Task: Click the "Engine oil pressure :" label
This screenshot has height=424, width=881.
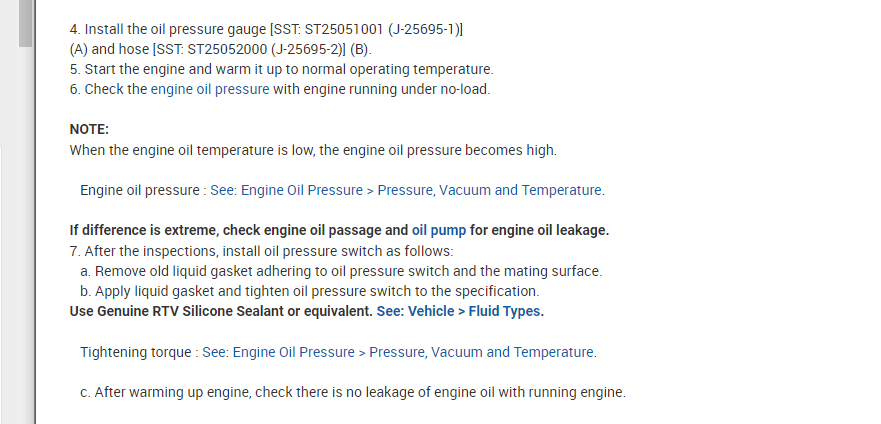Action: point(142,190)
